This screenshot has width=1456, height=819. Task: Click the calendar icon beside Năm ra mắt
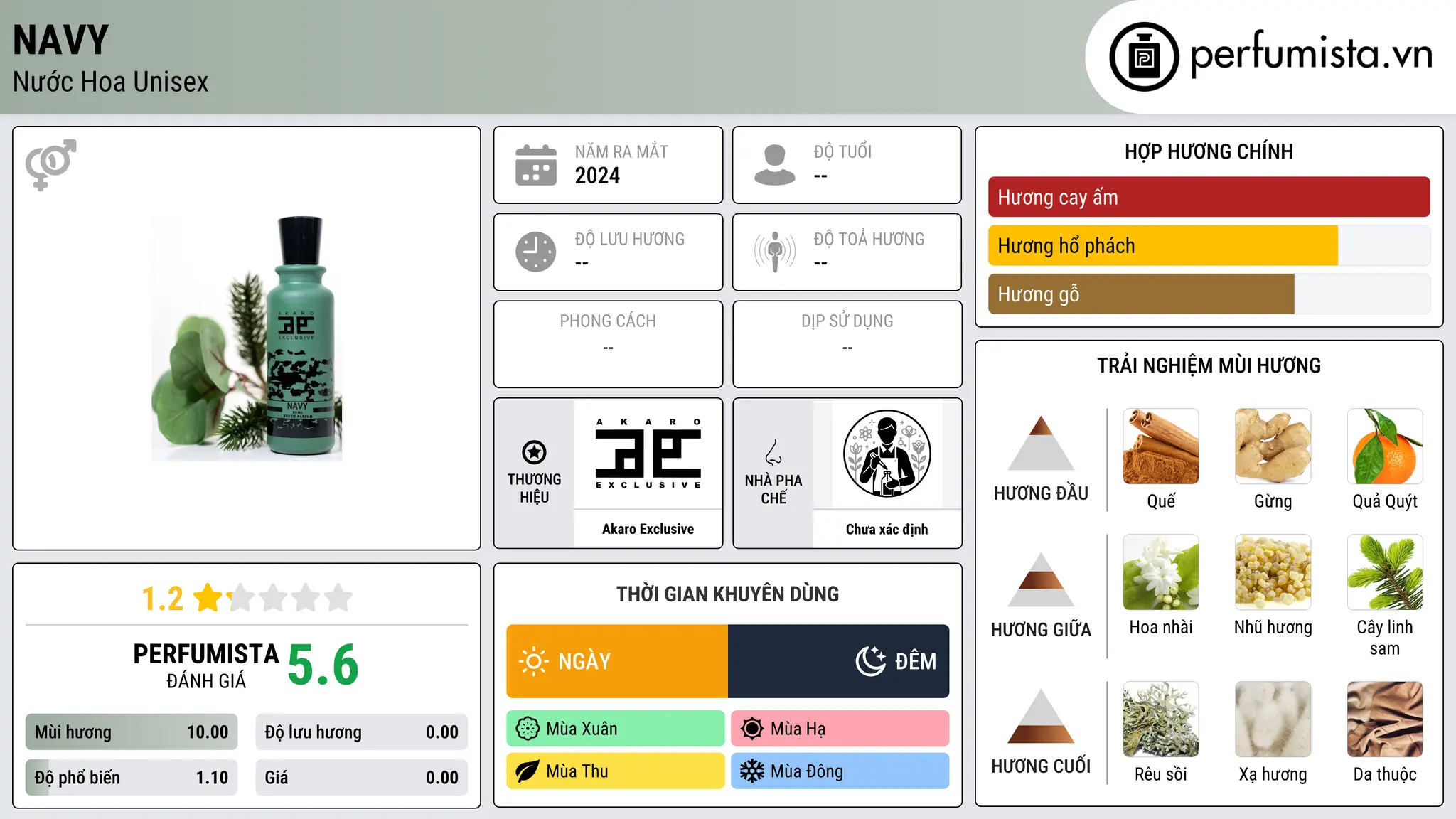click(x=535, y=165)
